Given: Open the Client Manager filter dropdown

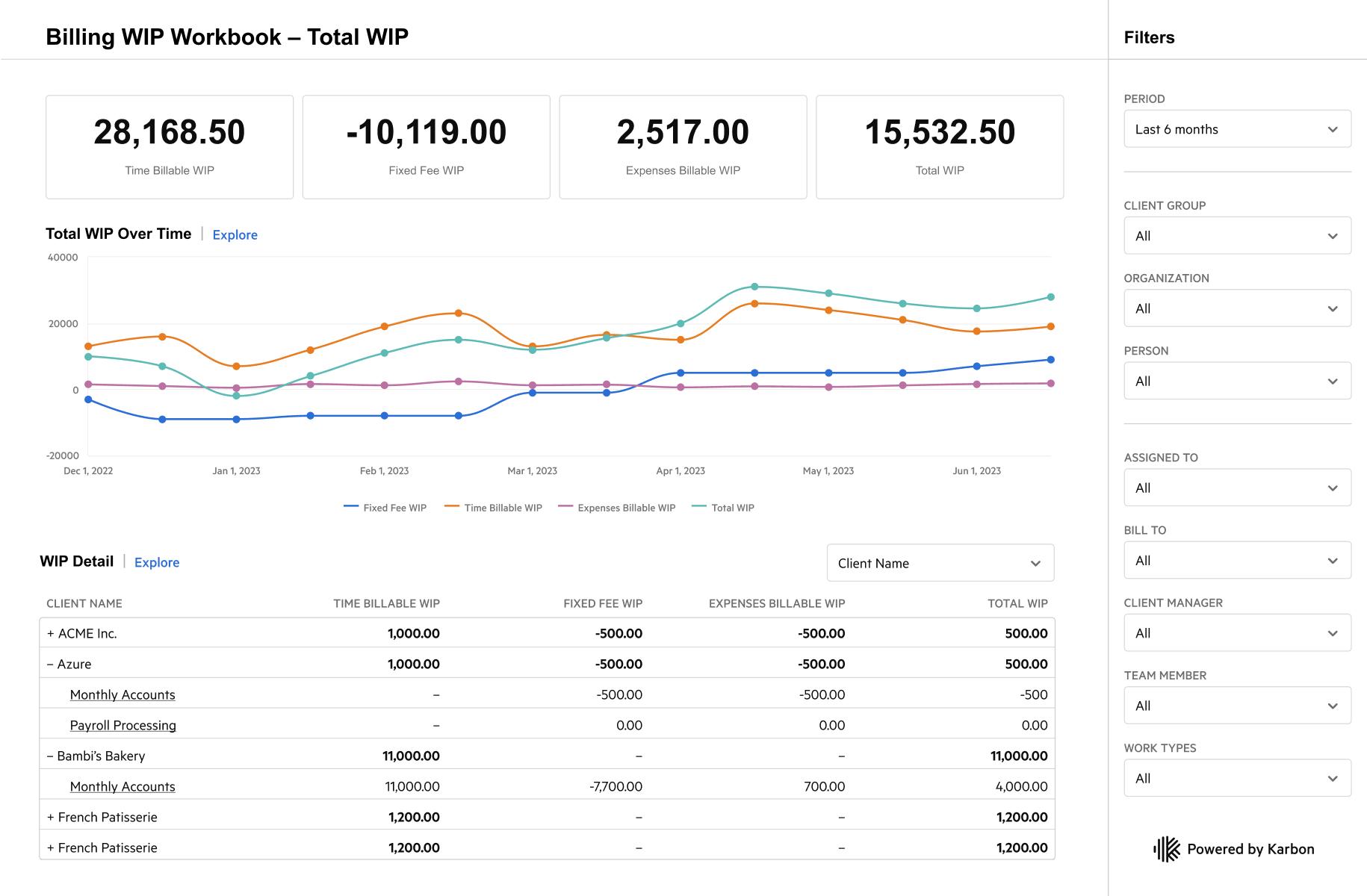Looking at the screenshot, I should pos(1236,632).
